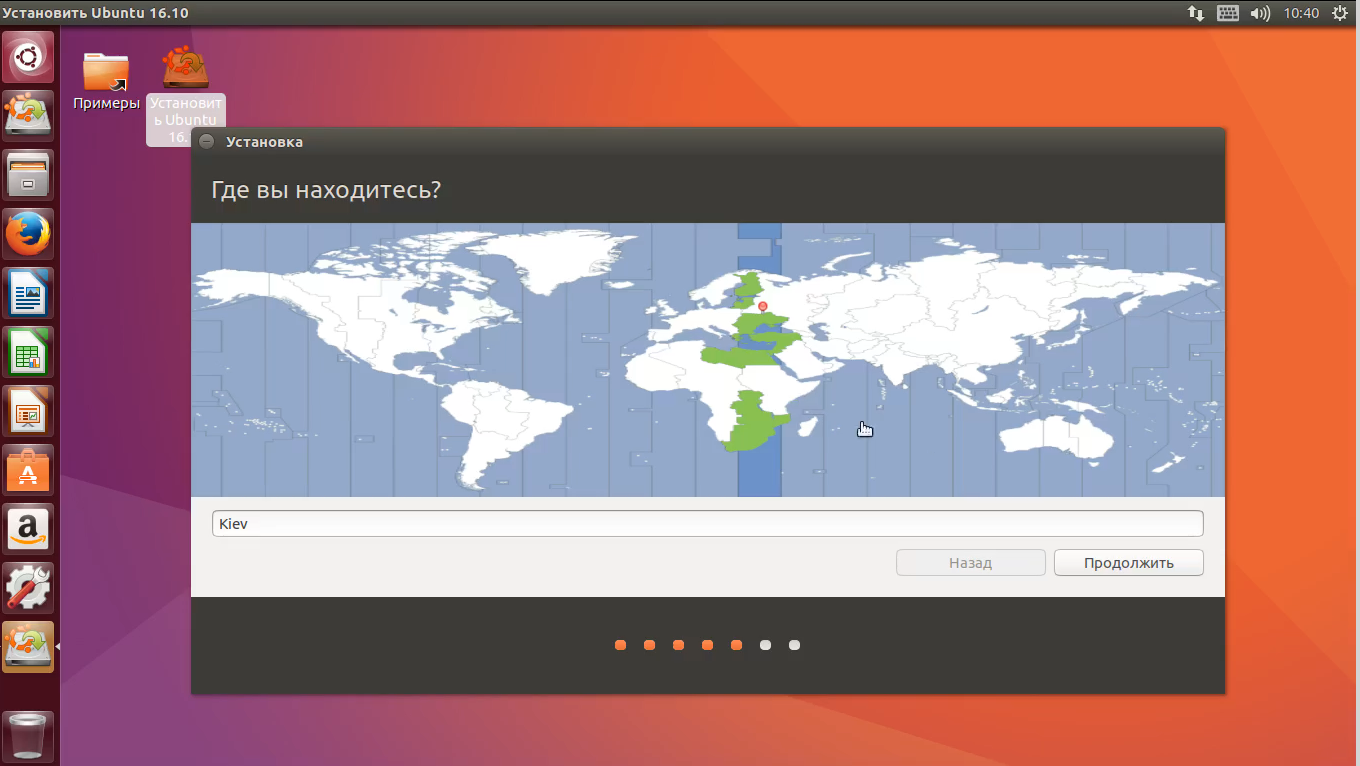Viewport: 1360px width, 766px height.
Task: Open the Trash bin
Action: [x=28, y=735]
